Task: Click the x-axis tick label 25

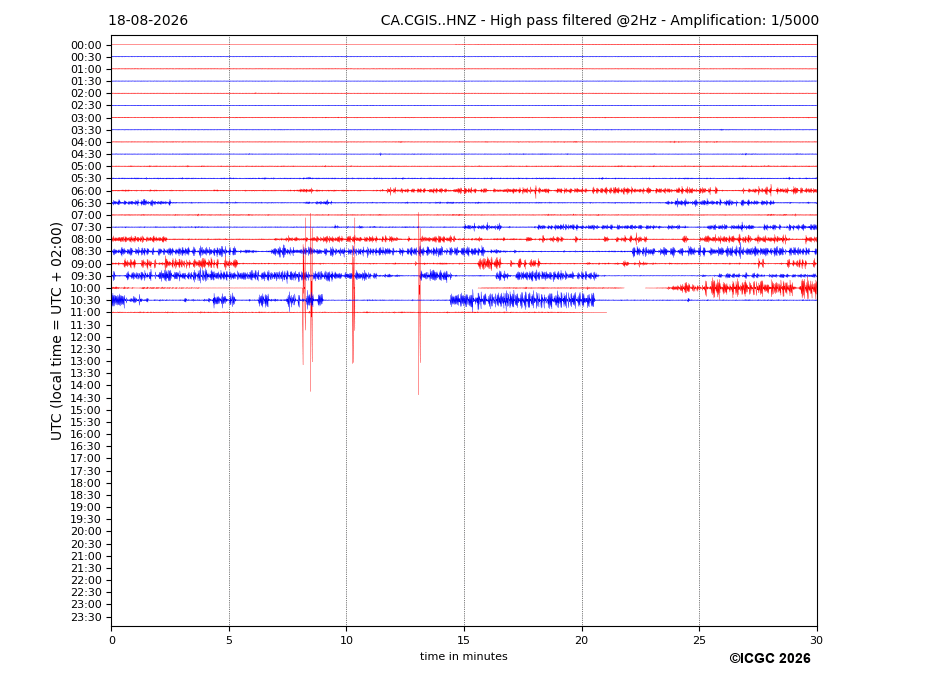Action: click(x=699, y=640)
